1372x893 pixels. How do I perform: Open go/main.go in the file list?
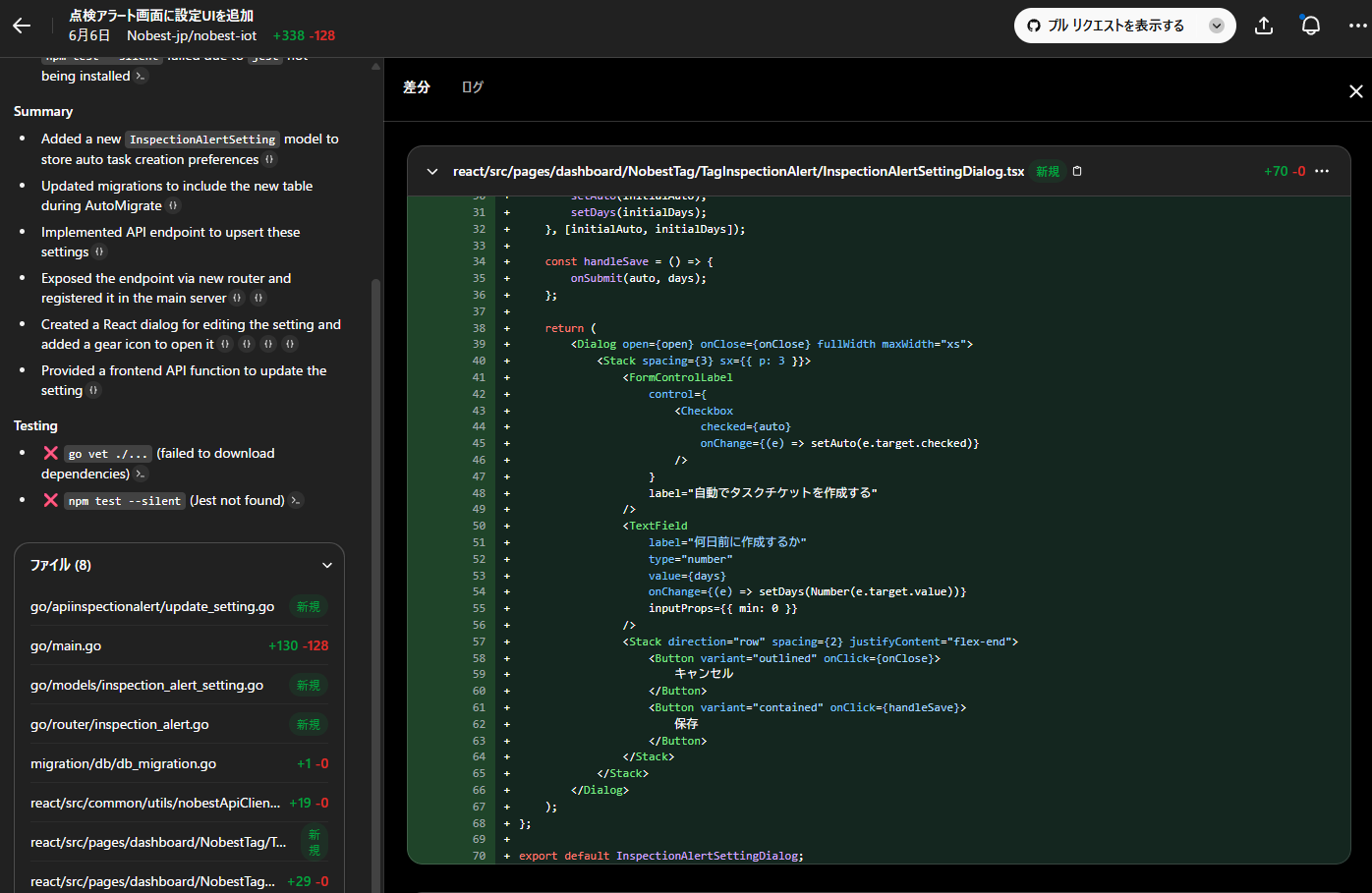tap(66, 646)
